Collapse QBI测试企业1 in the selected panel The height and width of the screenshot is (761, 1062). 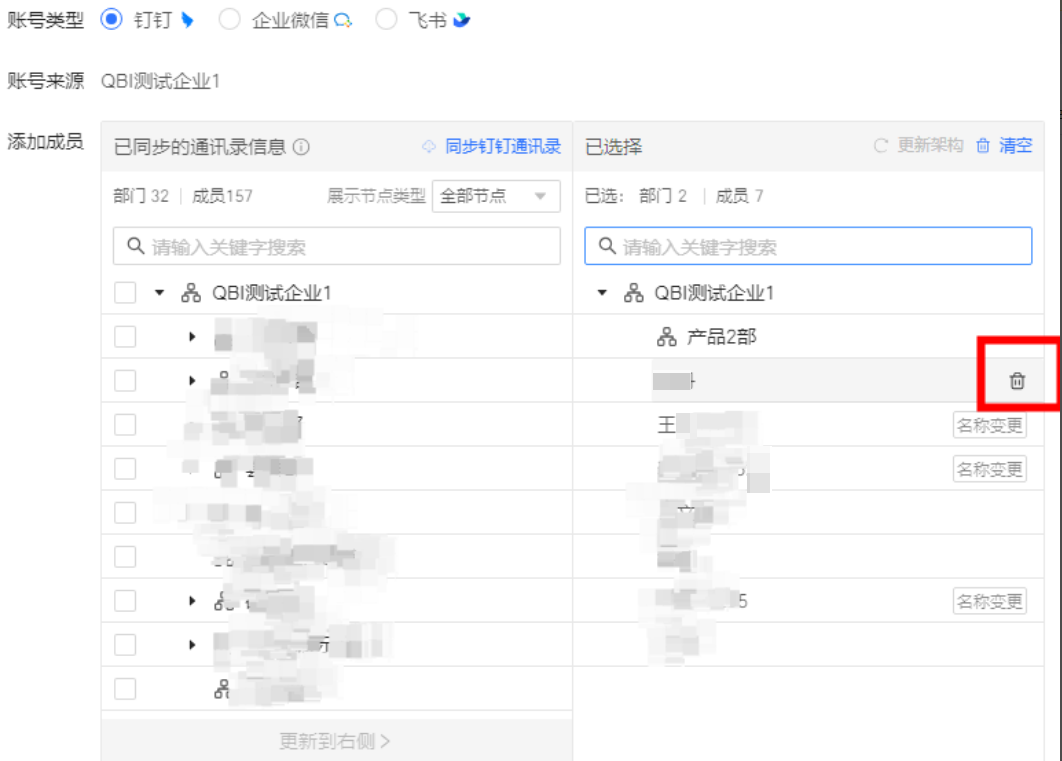pyautogui.click(x=602, y=293)
